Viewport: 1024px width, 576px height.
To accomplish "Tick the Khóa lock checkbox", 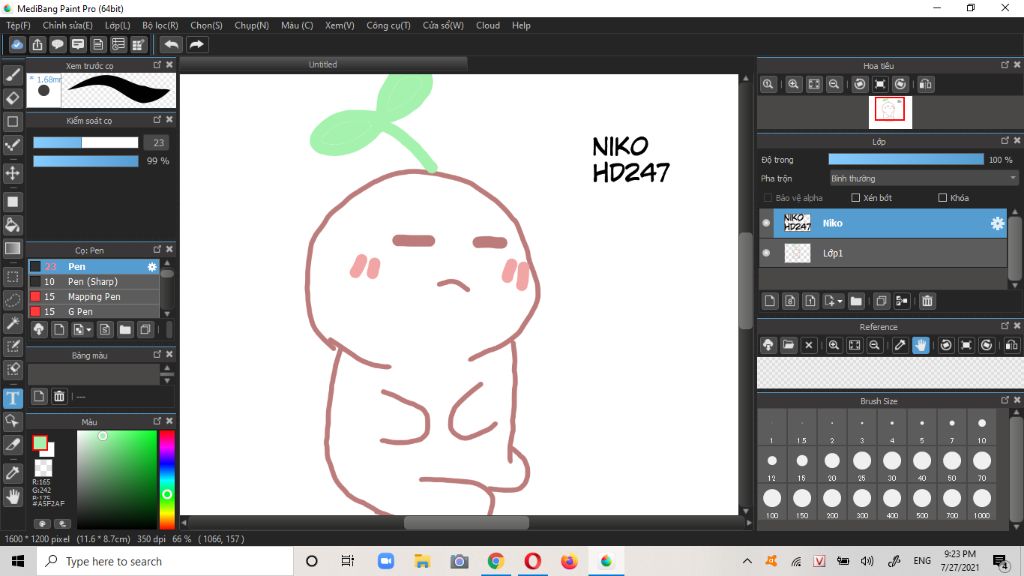I will (x=942, y=198).
